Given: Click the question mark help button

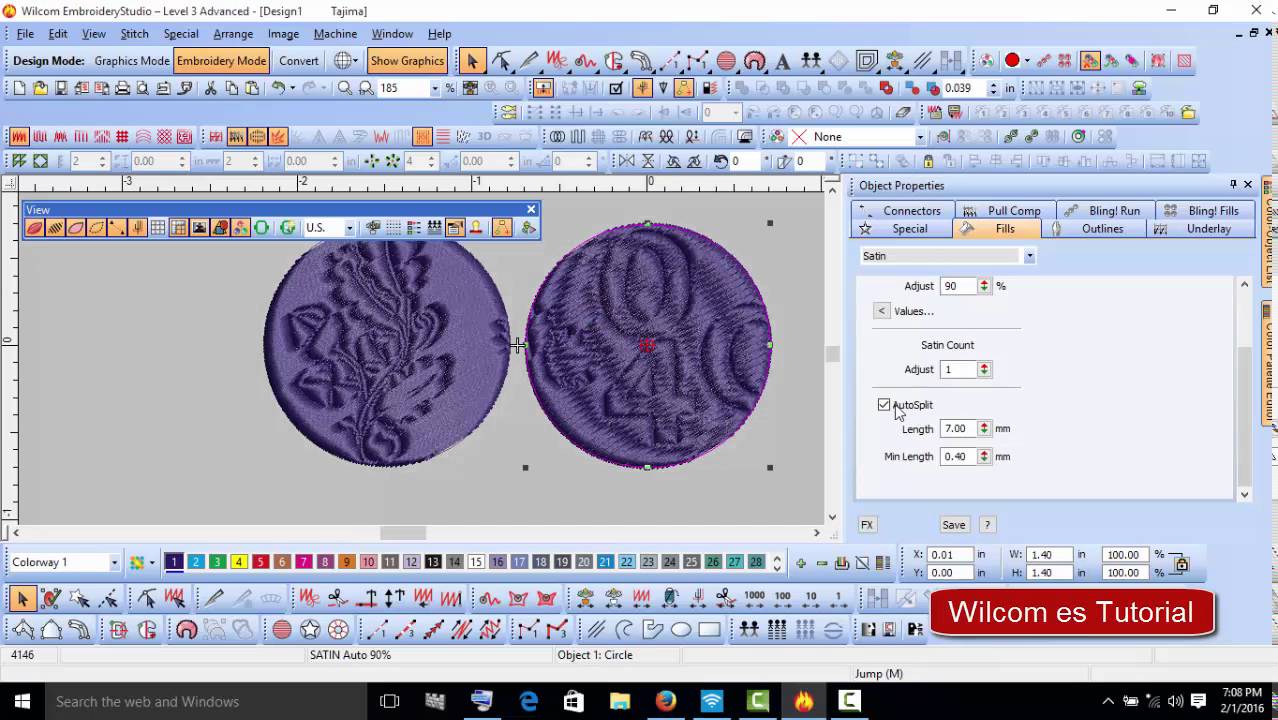Looking at the screenshot, I should 987,525.
